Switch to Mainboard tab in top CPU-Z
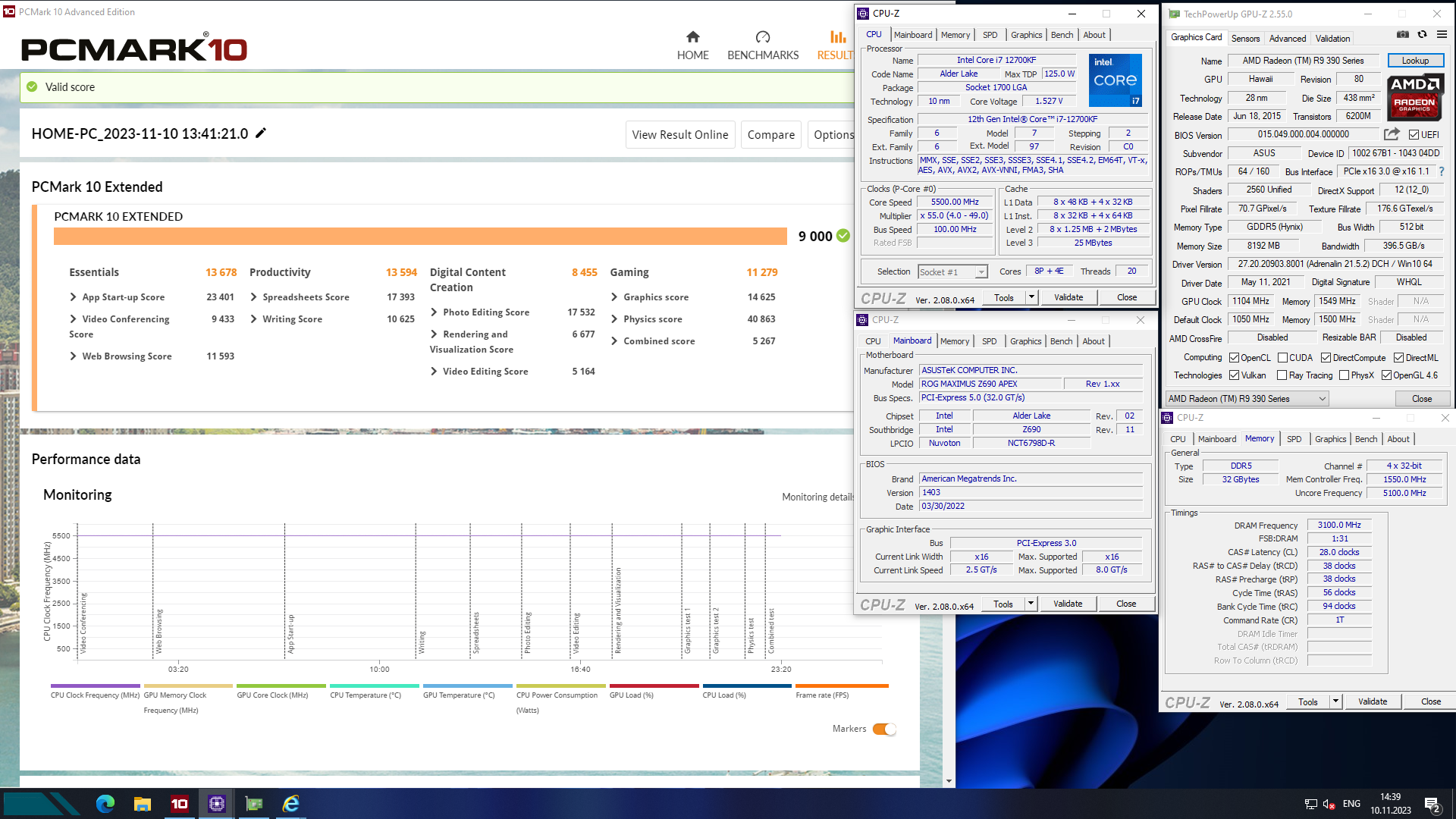The width and height of the screenshot is (1456, 819). click(x=913, y=35)
